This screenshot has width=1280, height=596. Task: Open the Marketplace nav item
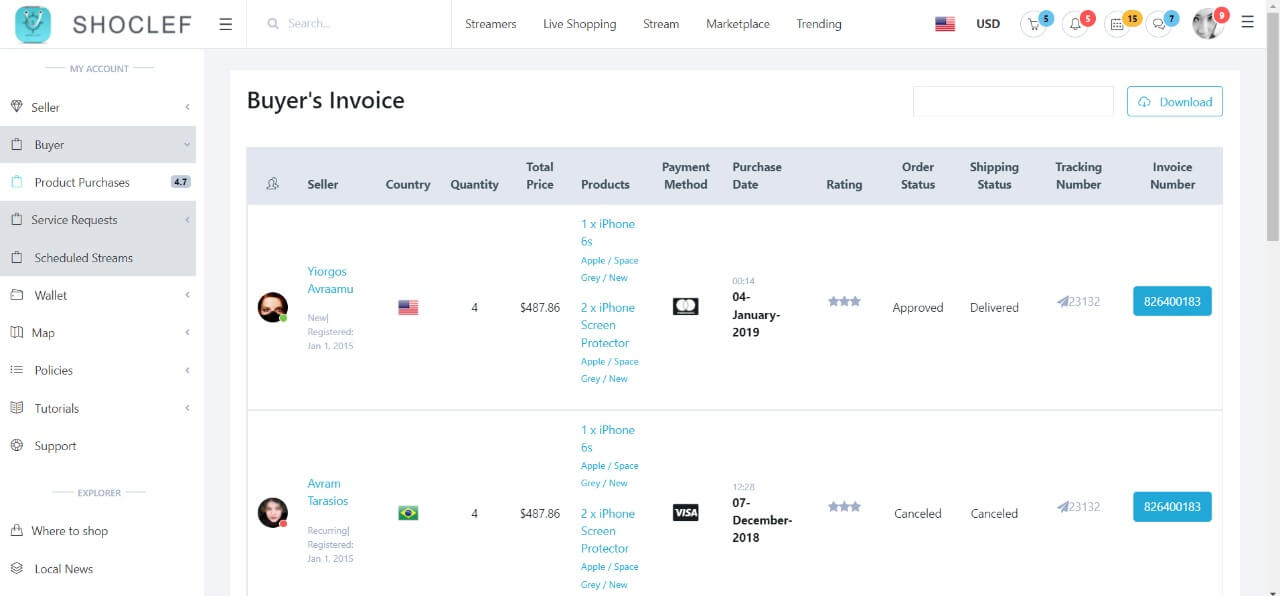click(x=737, y=24)
